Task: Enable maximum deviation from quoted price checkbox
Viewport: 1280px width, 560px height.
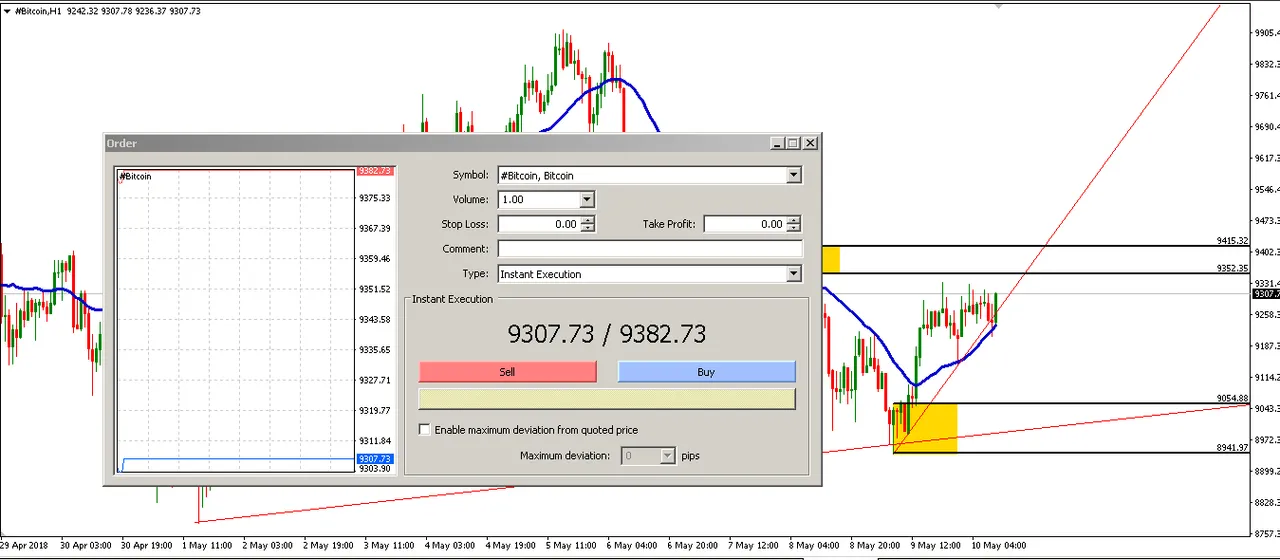Action: click(425, 430)
